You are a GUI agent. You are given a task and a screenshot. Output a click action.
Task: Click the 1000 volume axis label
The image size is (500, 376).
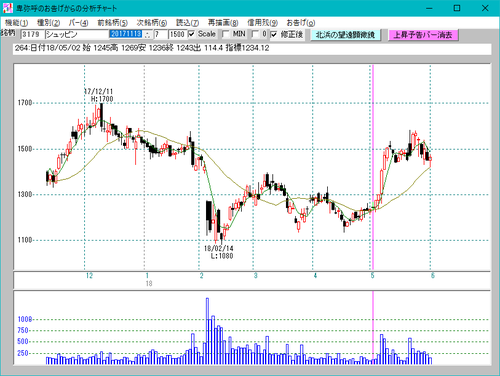click(x=25, y=319)
